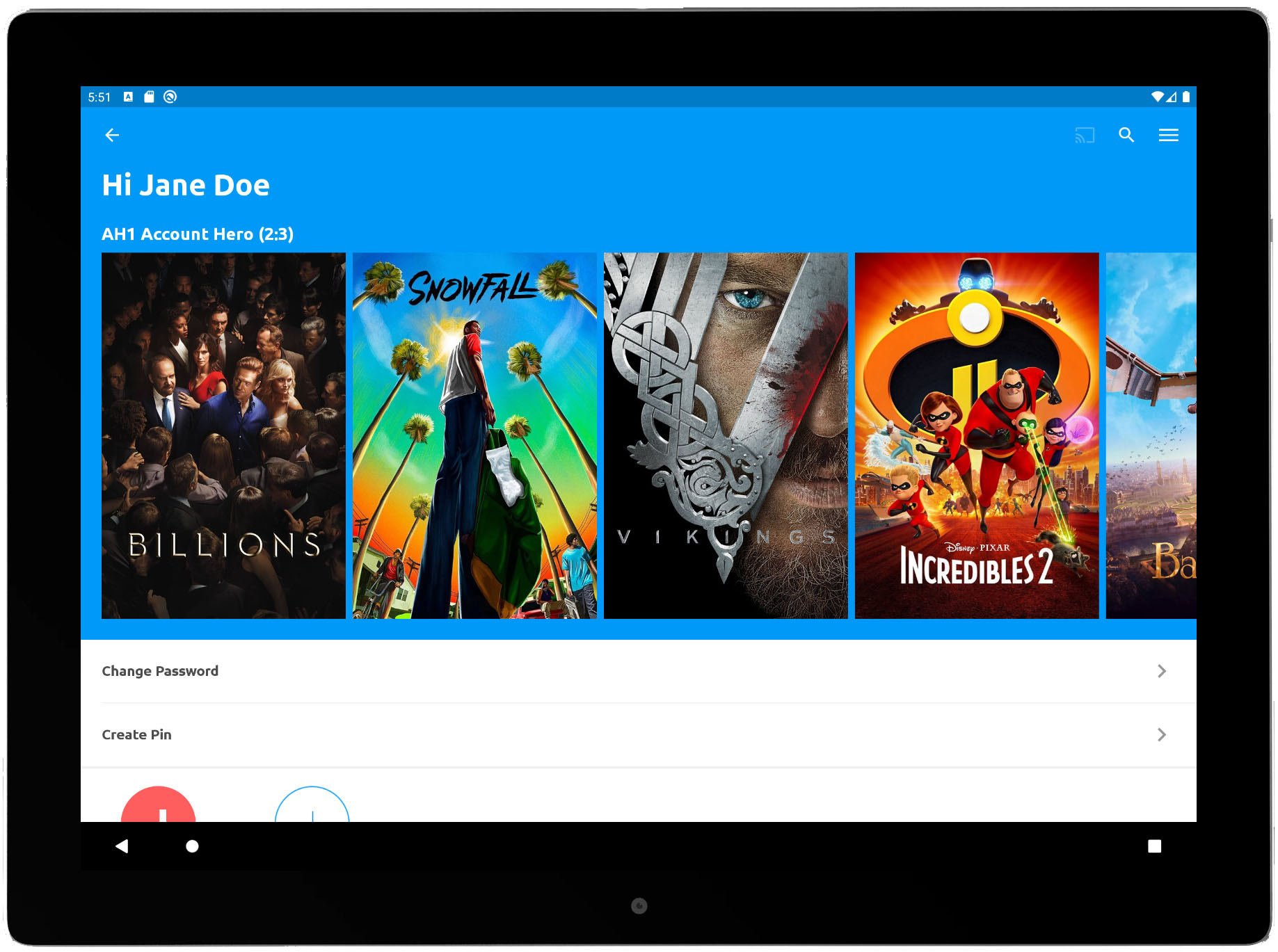This screenshot has height=952, width=1278.
Task: Tap the Hi Jane Doe greeting
Action: click(186, 185)
